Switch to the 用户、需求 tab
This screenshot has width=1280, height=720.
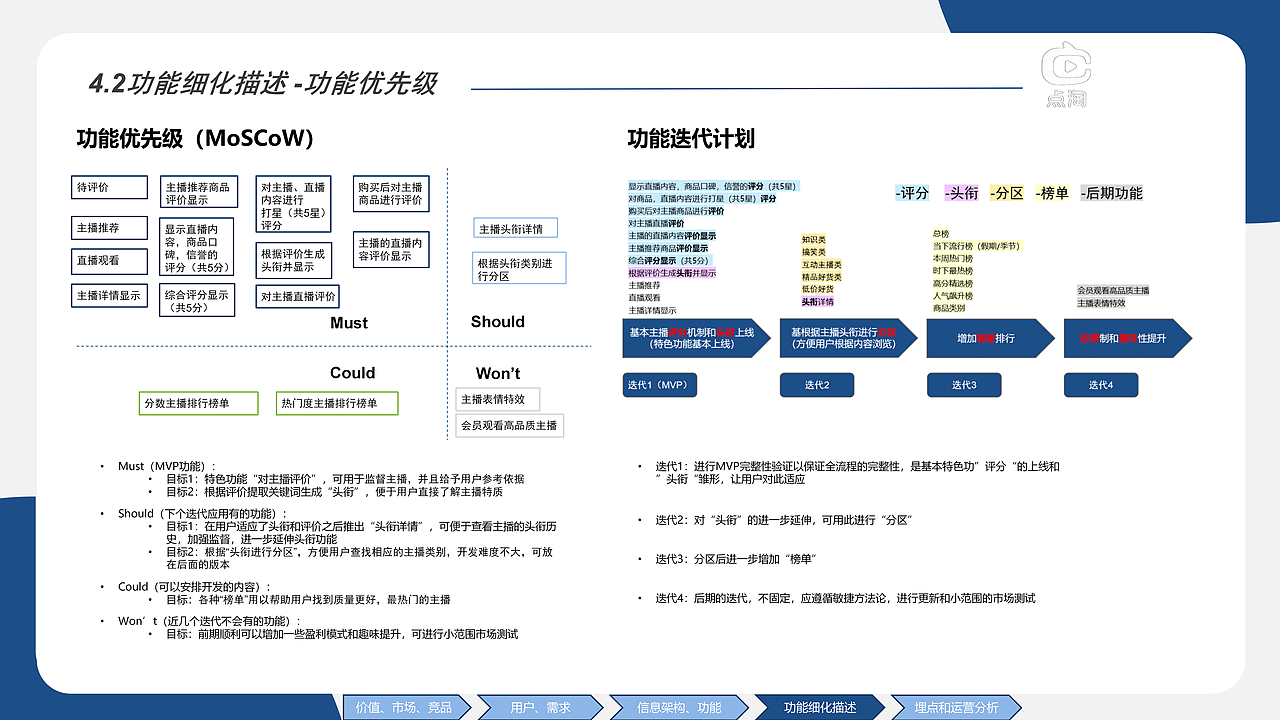point(541,707)
